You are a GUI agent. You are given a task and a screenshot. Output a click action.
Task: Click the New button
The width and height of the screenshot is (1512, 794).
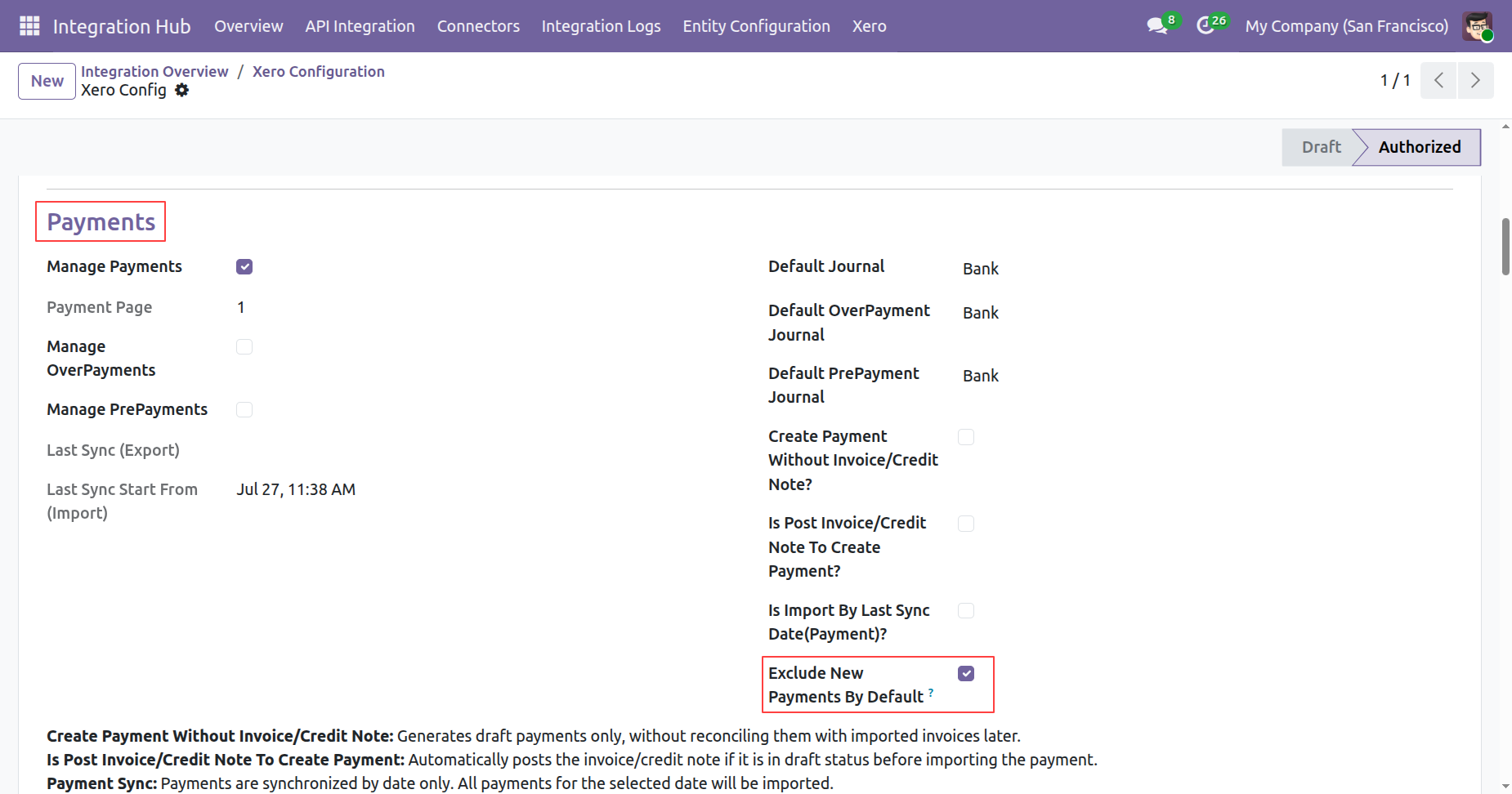tap(47, 81)
